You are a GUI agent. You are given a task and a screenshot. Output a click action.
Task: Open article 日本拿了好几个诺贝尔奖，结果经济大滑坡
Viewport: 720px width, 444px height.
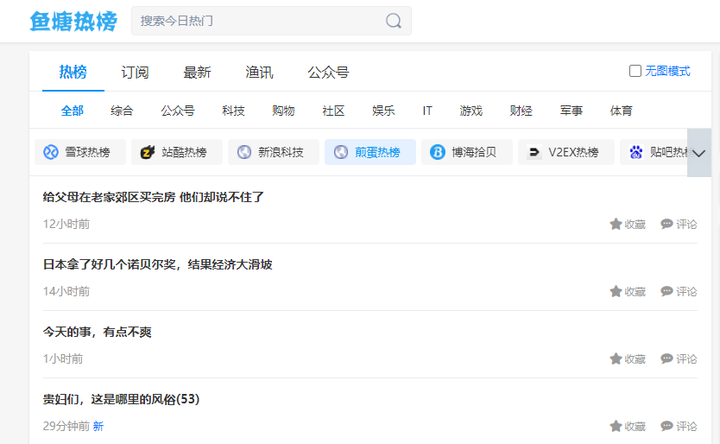point(157,264)
